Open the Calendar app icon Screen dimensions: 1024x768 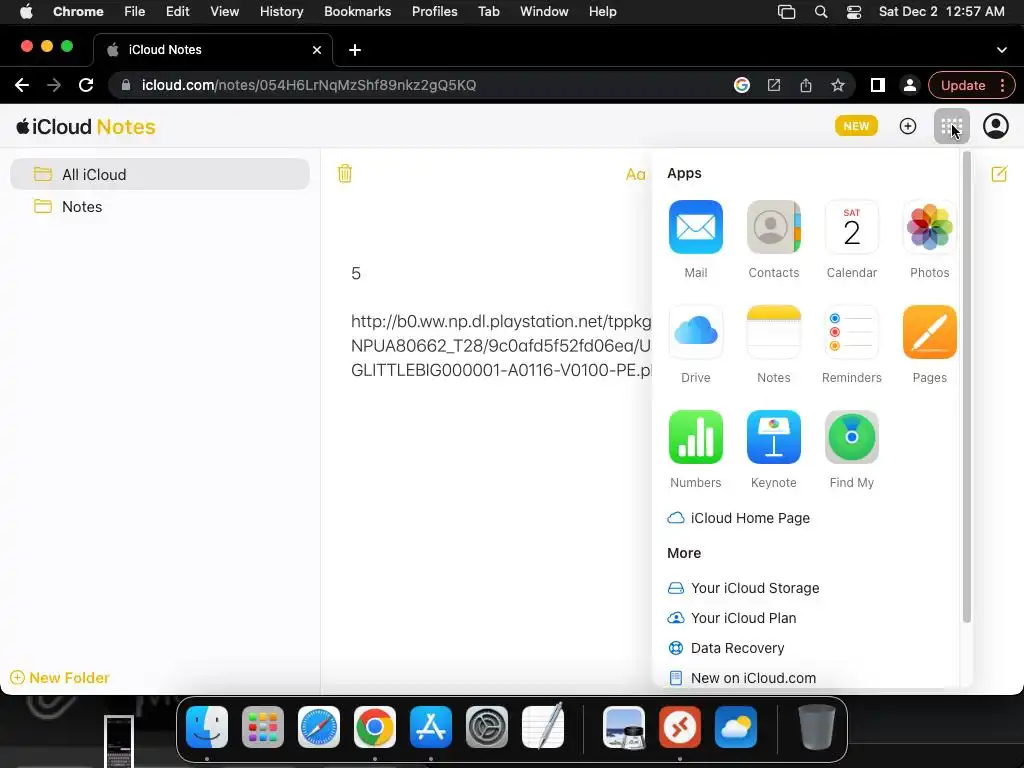tap(852, 227)
